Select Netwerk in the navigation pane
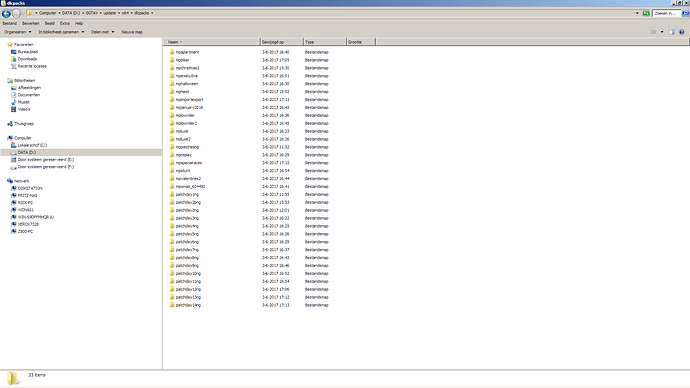This screenshot has width=690, height=388. click(21, 181)
